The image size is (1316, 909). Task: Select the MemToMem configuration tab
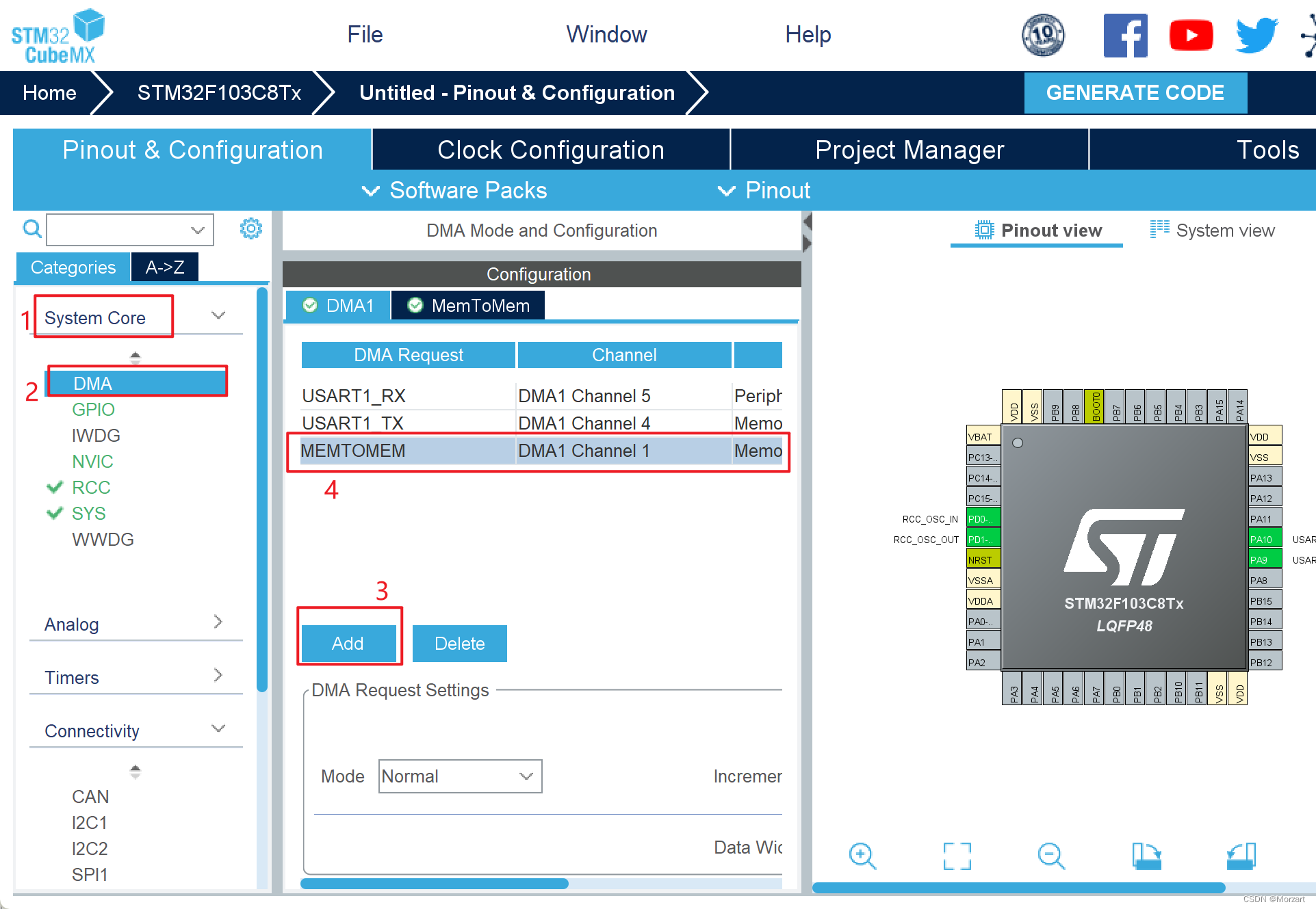point(469,305)
